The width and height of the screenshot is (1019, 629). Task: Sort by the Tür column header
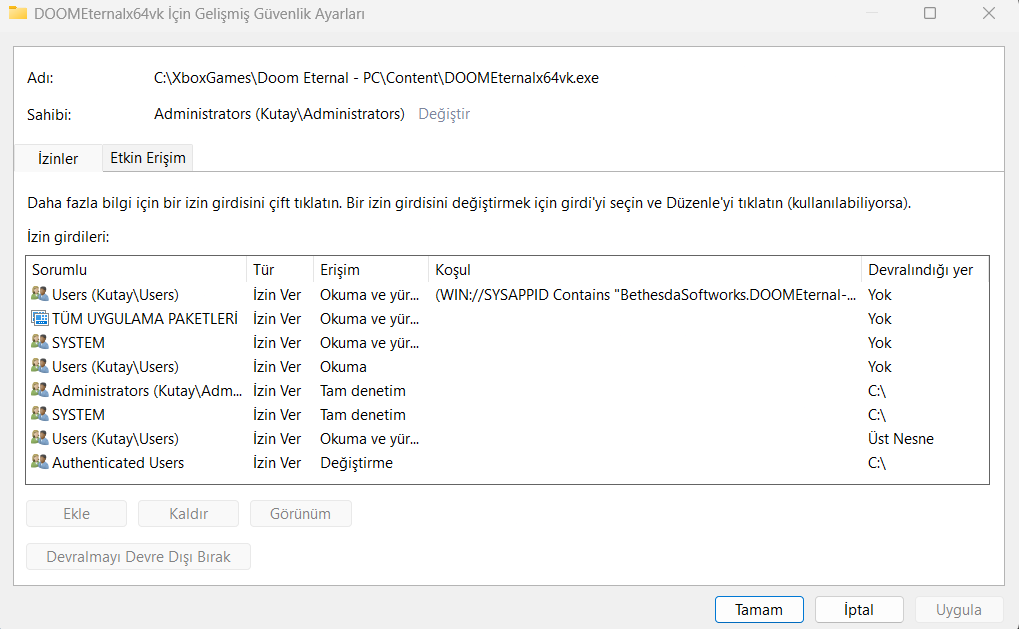pyautogui.click(x=279, y=270)
